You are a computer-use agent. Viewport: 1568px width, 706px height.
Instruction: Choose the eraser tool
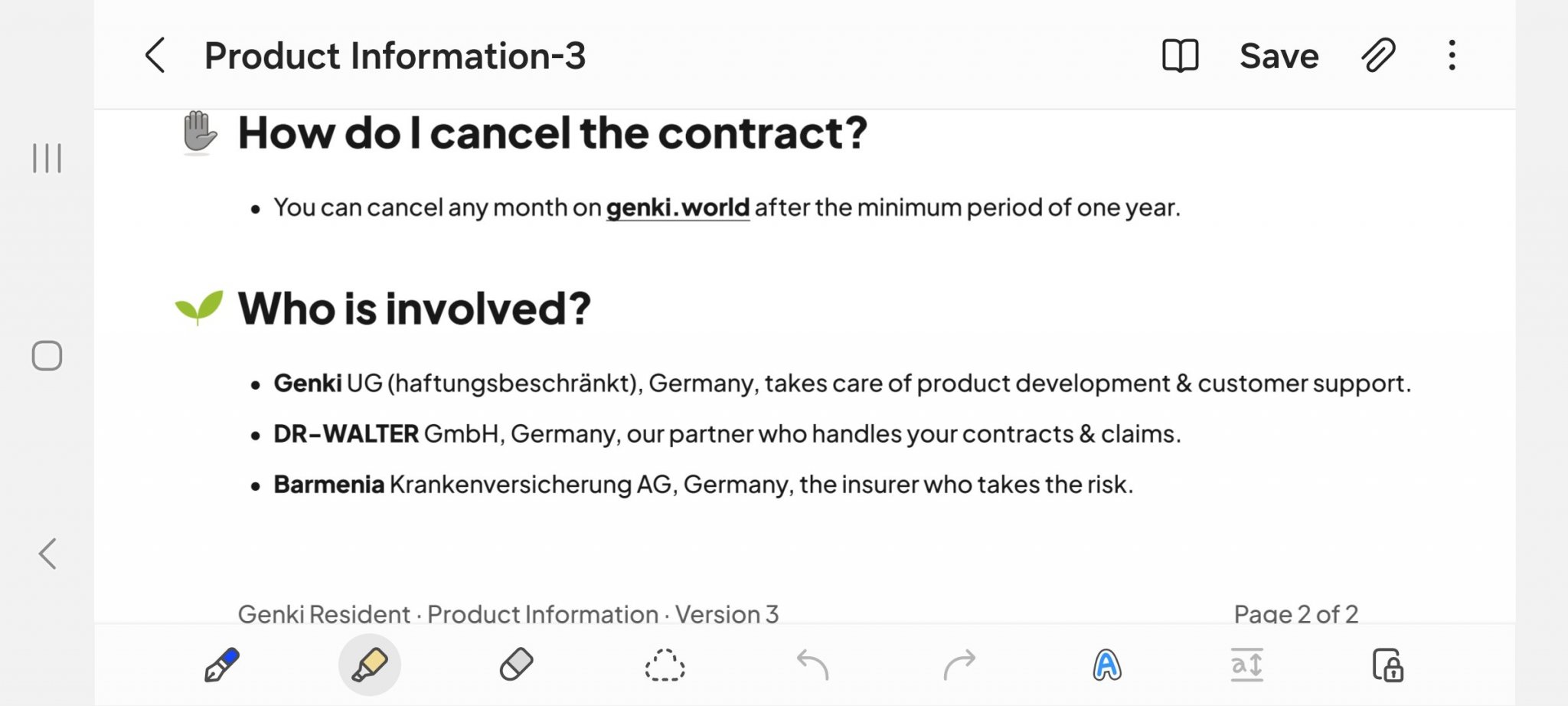(x=517, y=665)
